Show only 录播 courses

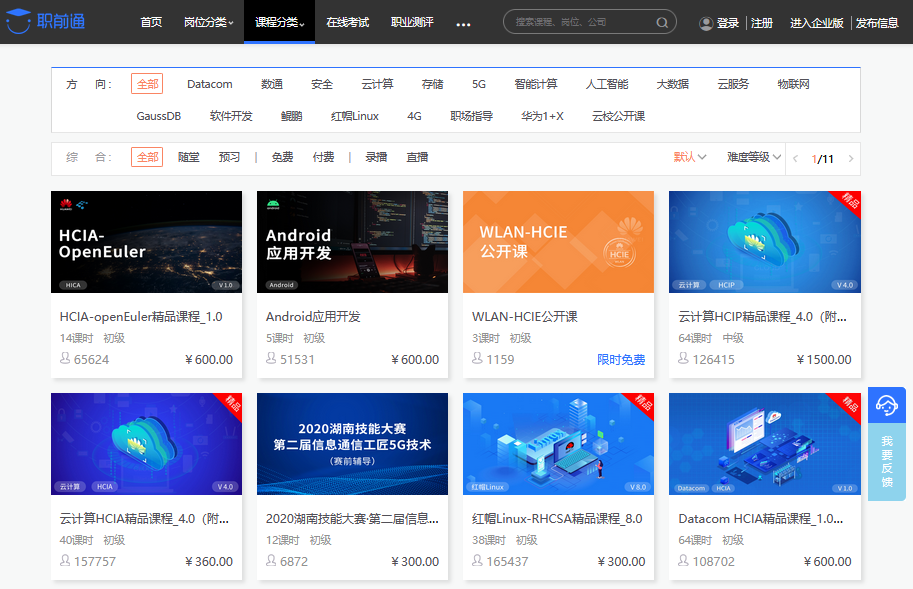376,157
